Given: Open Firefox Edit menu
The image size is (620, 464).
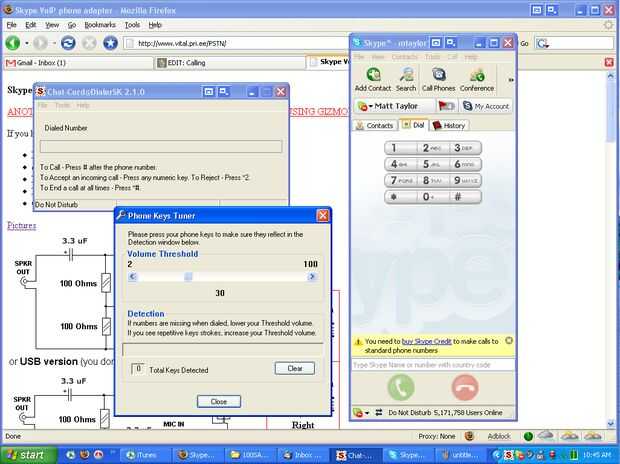Looking at the screenshot, I should pos(30,25).
